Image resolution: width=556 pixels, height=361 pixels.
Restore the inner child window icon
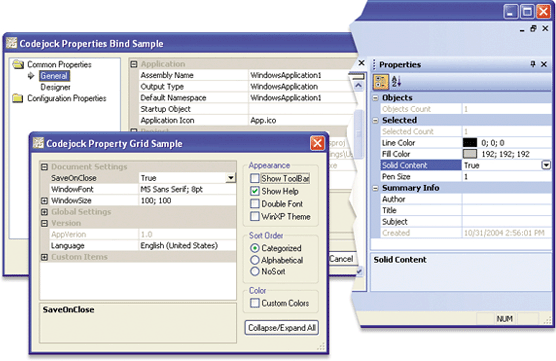point(533,29)
